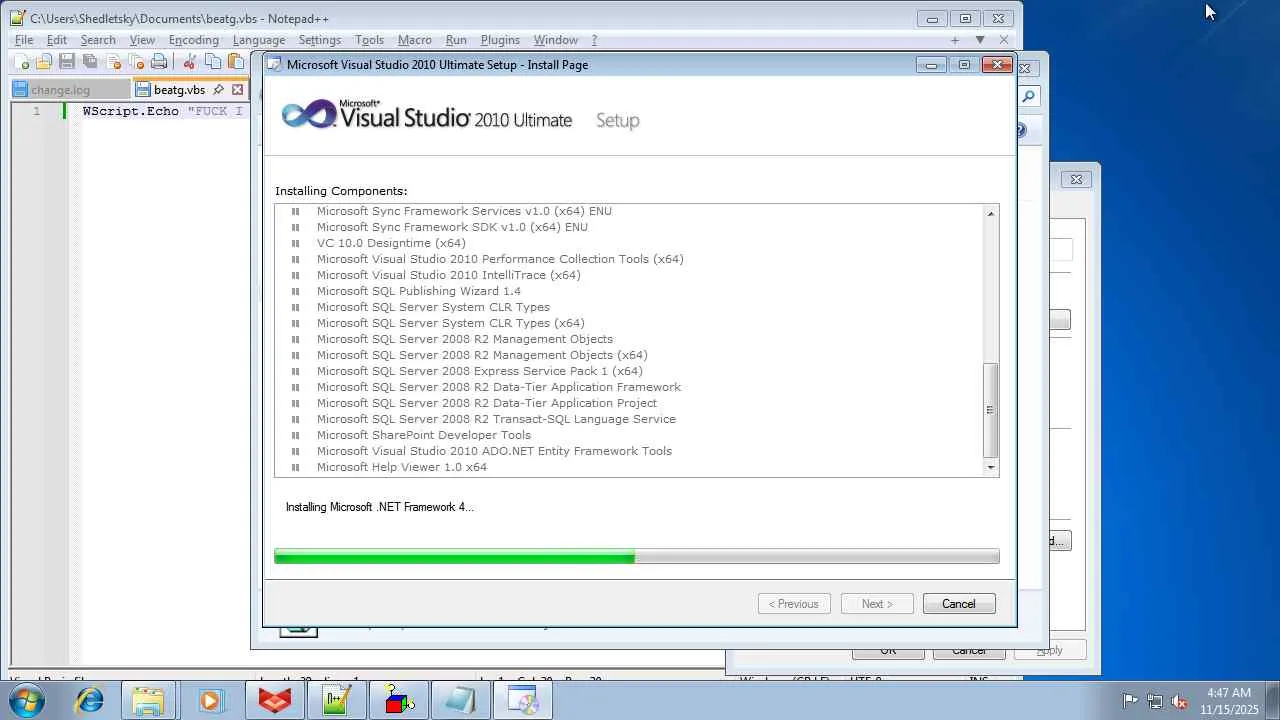Open the File menu in Notepad++
The image size is (1280, 720).
click(24, 40)
